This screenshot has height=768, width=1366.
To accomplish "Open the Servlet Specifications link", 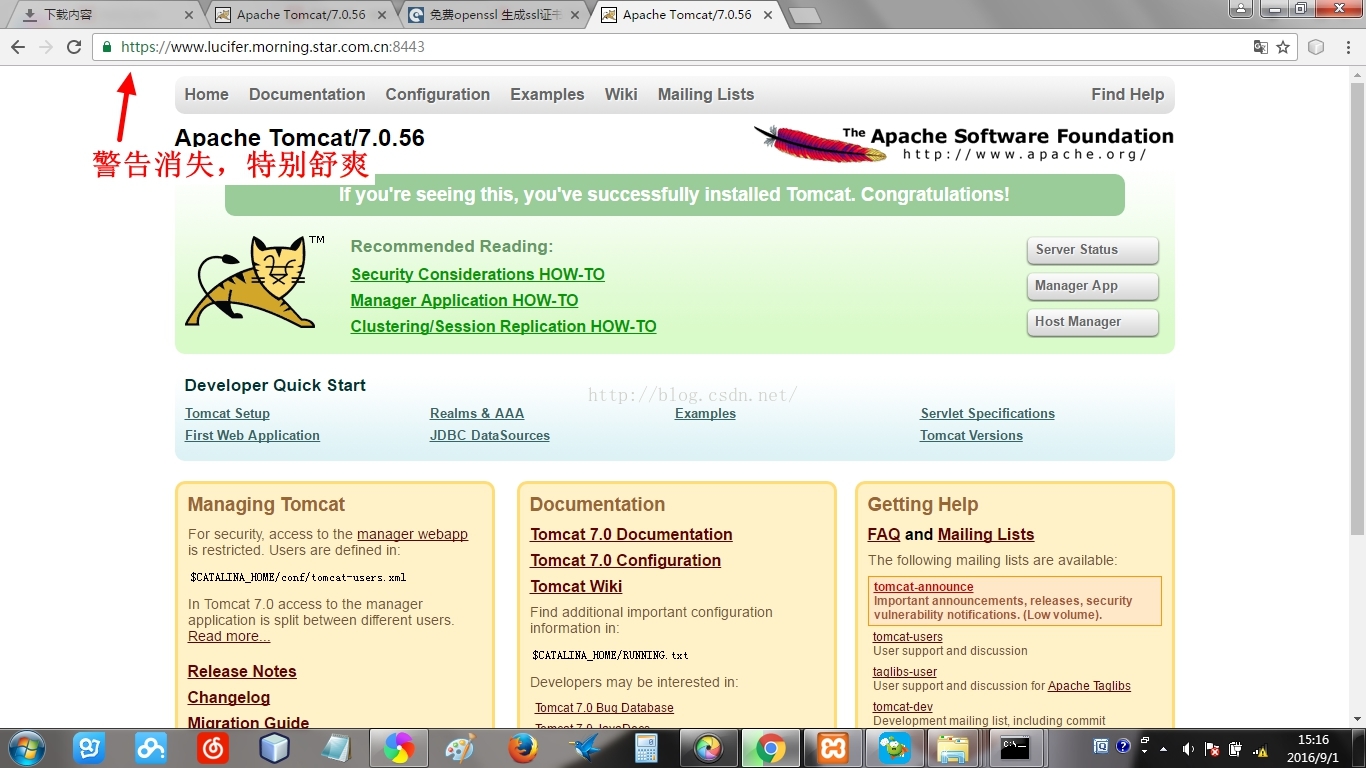I will click(x=988, y=413).
